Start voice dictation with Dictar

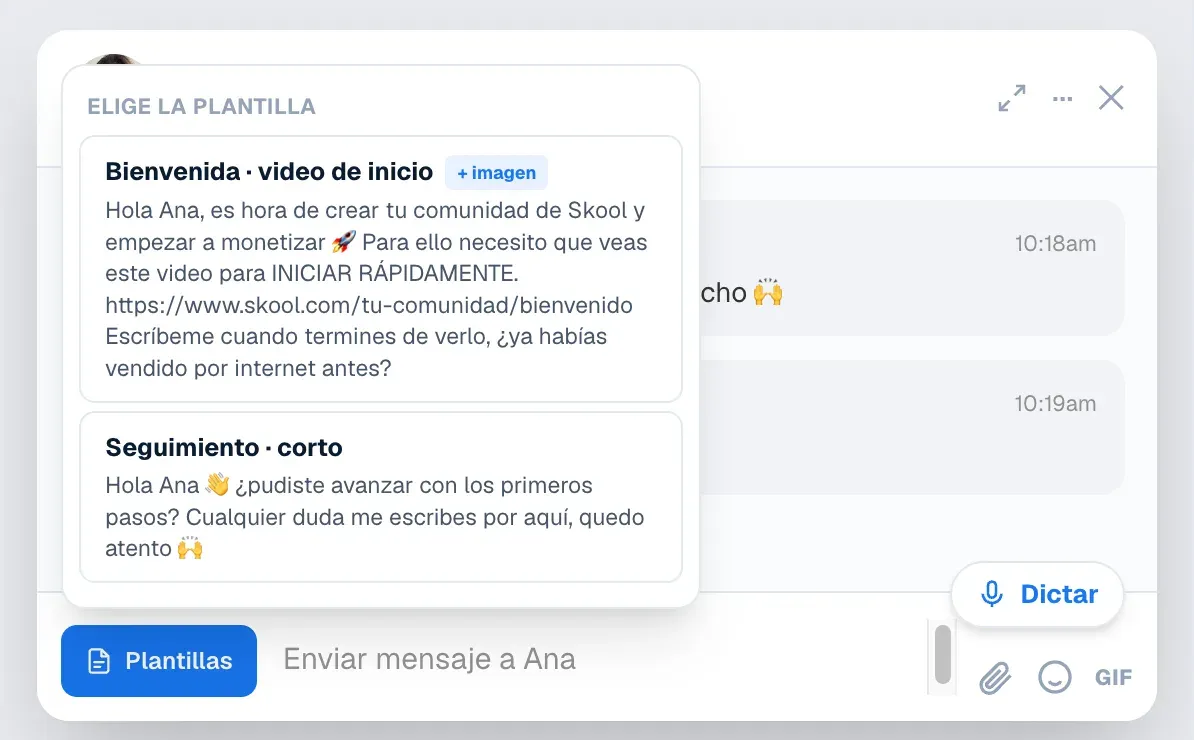[1037, 594]
